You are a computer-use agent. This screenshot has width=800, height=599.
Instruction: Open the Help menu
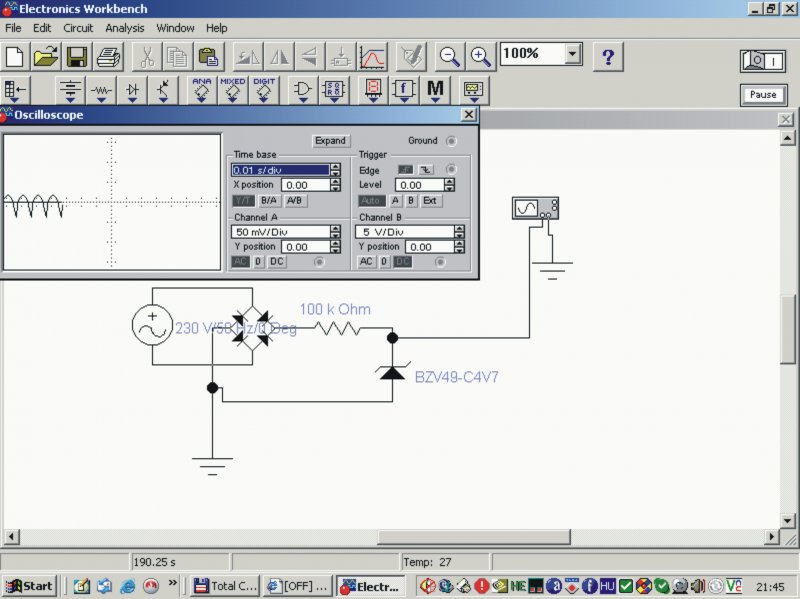[216, 28]
